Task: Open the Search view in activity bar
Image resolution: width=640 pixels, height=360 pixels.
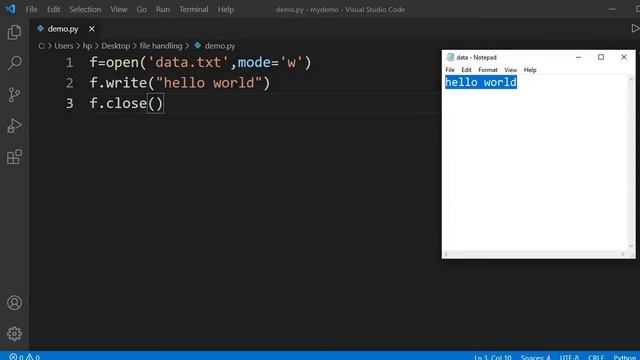Action: click(x=14, y=63)
